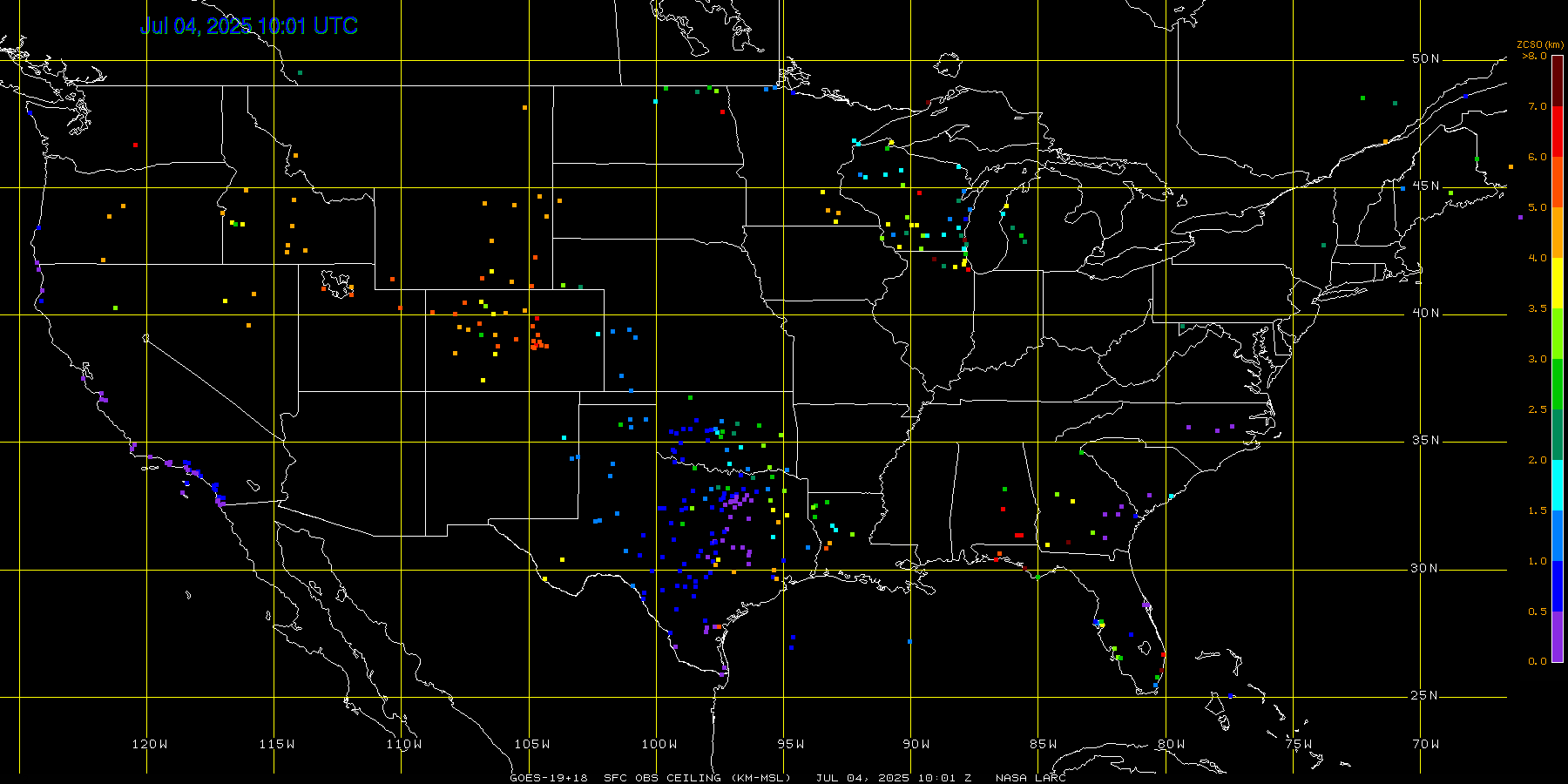The image size is (1568, 784).
Task: Click the ZCSO (km) legend title
Action: click(1540, 44)
